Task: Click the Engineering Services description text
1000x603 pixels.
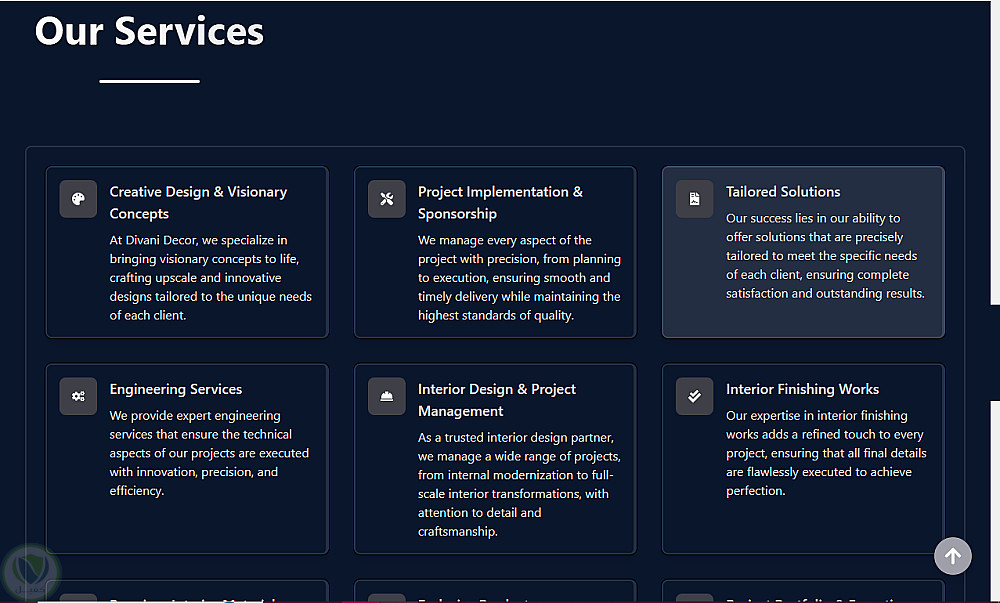Action: point(209,453)
